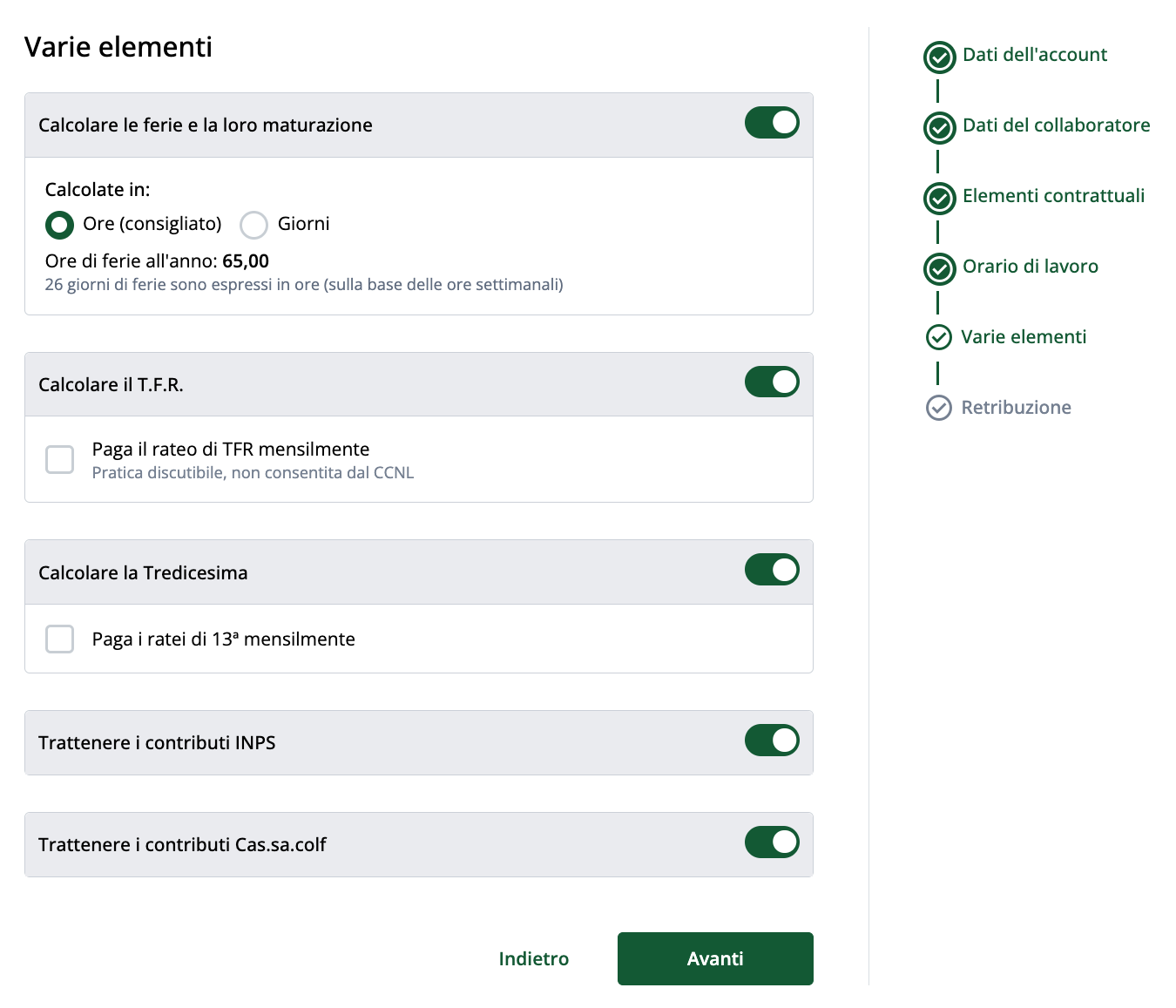
Task: Click the Calcolare la Tredicesima section header
Action: point(143,572)
